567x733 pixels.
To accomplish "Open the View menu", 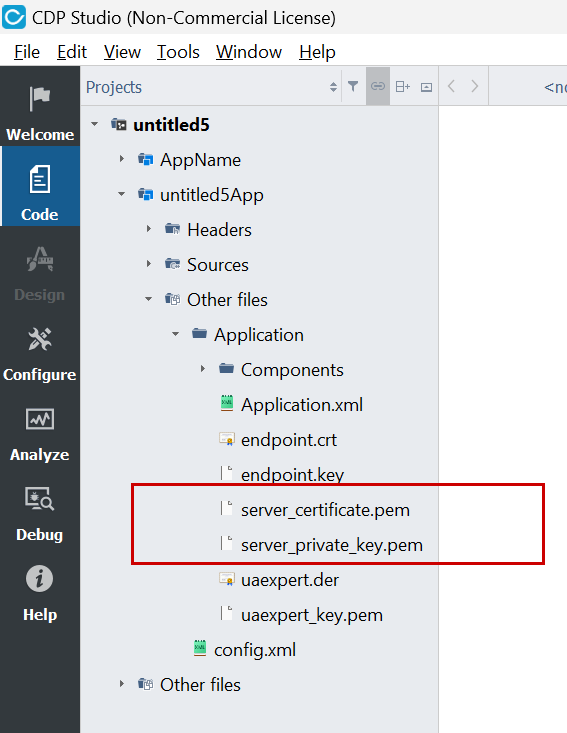I will 122,51.
